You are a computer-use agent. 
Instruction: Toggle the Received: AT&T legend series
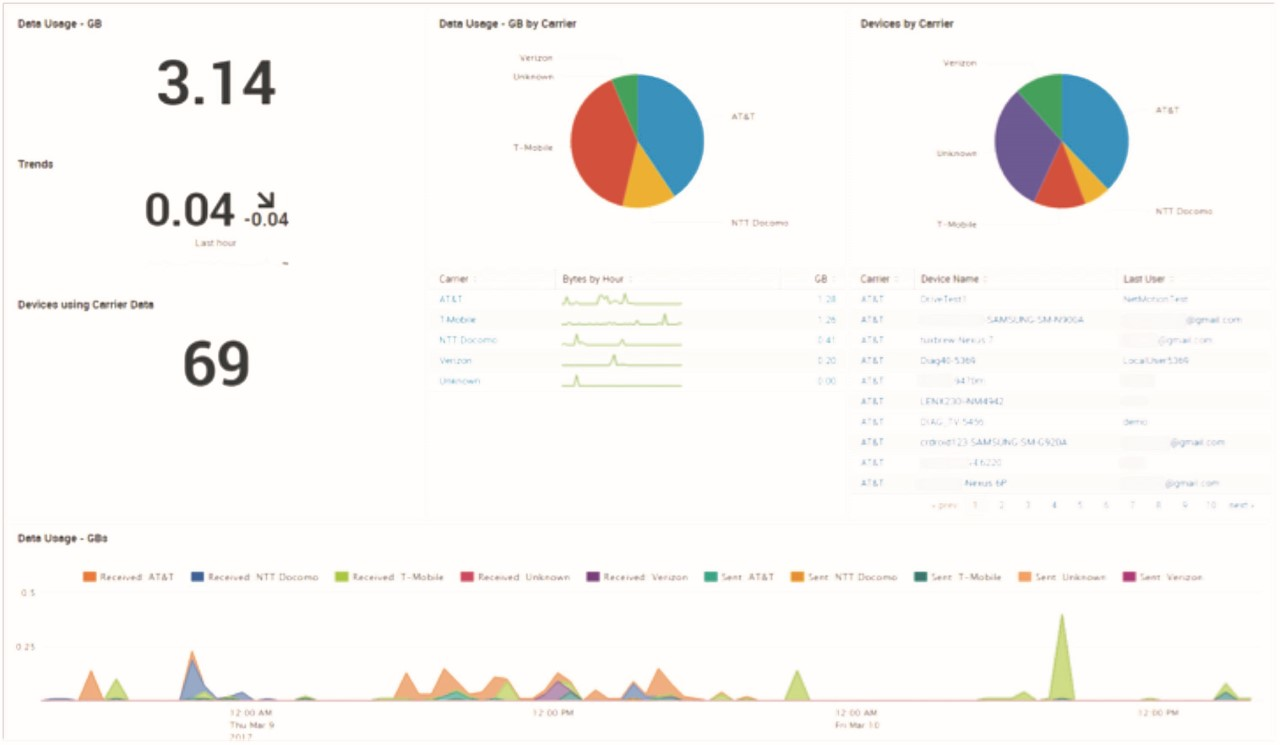[x=130, y=577]
